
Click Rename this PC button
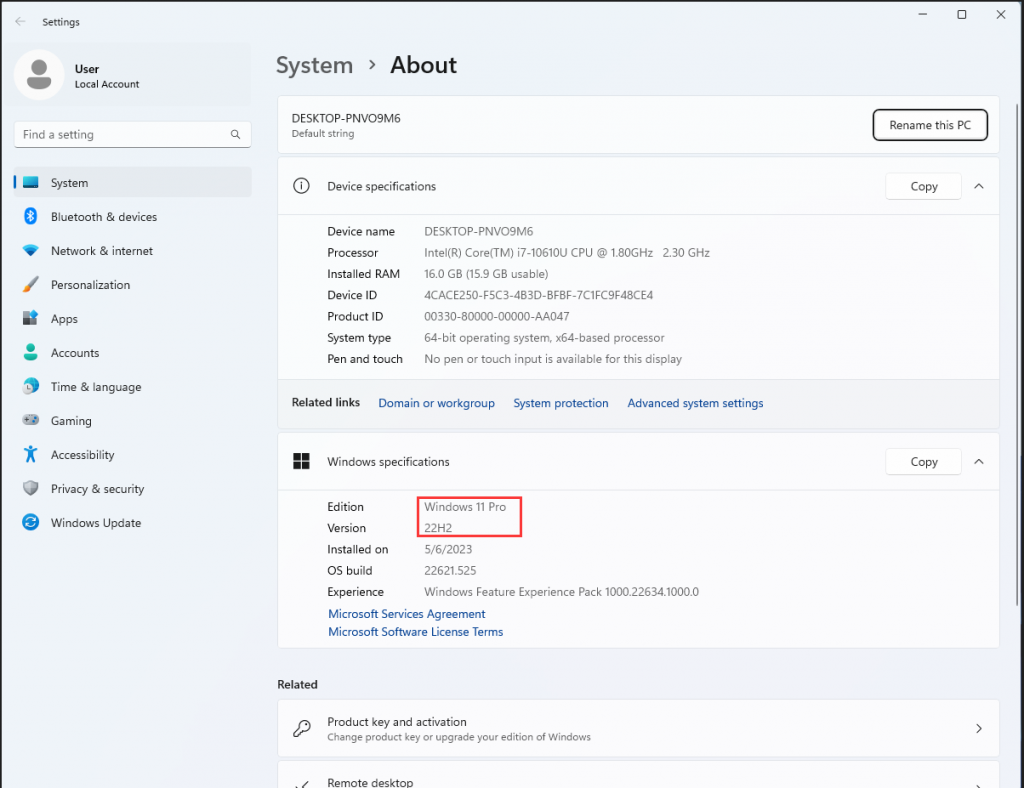pos(930,125)
